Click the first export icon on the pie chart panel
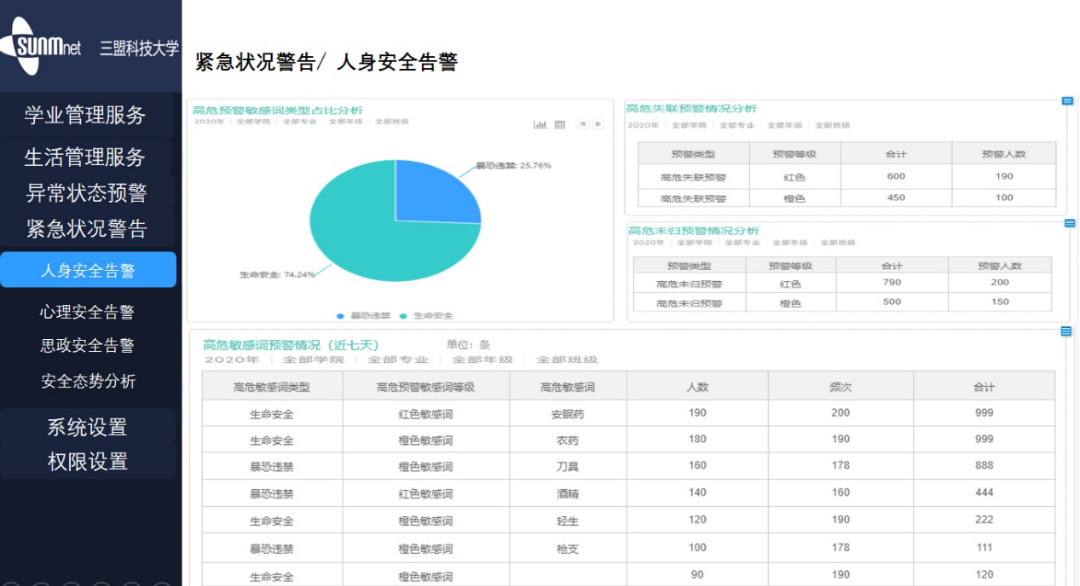 tap(583, 125)
